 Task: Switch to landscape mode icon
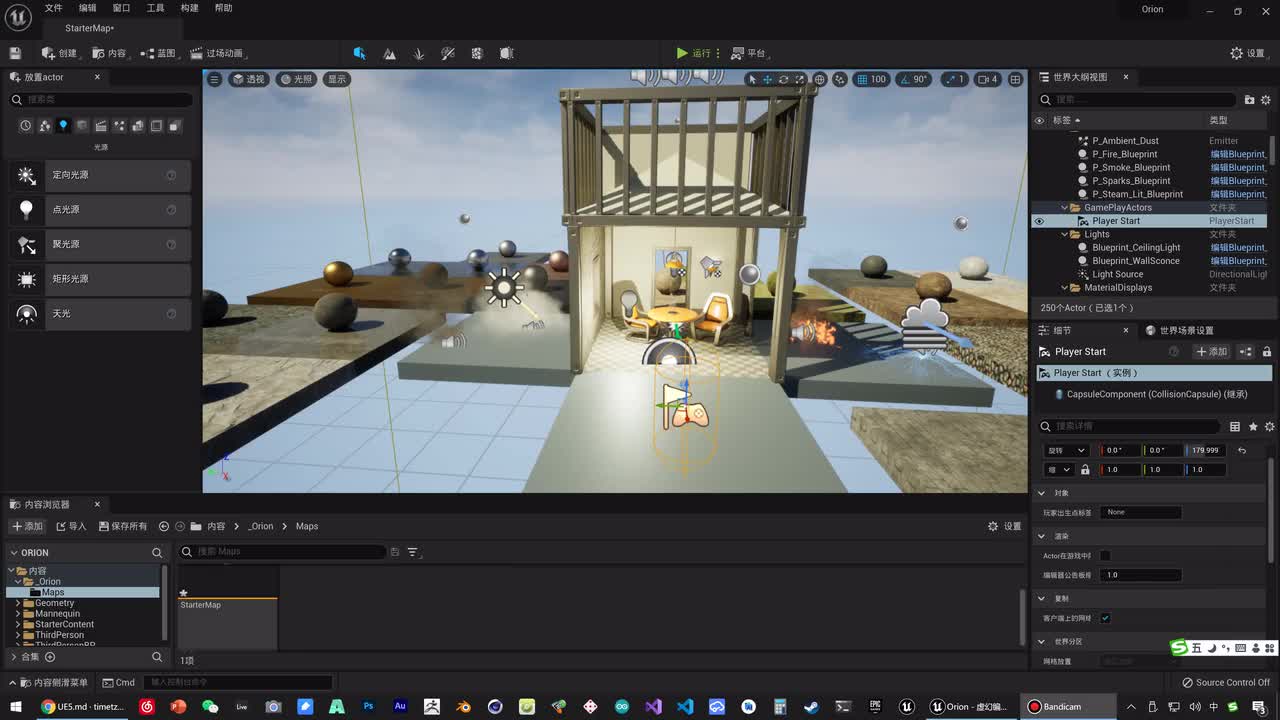click(x=389, y=53)
